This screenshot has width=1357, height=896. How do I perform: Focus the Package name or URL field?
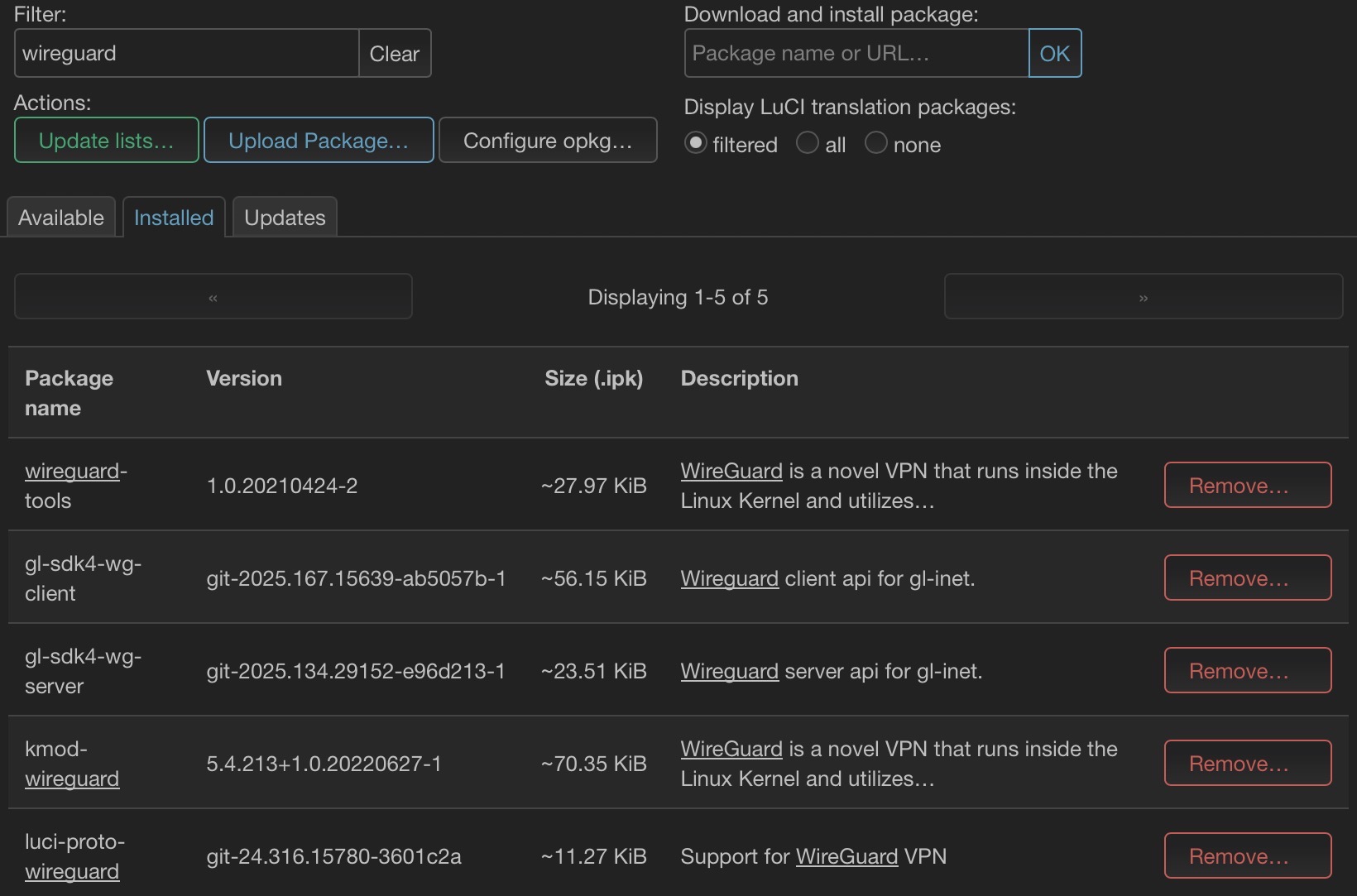tap(856, 53)
